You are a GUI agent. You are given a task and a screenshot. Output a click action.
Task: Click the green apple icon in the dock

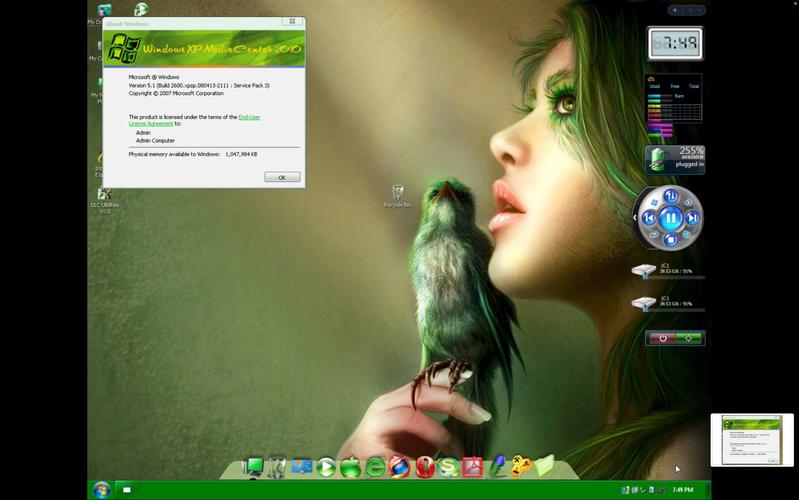pyautogui.click(x=351, y=467)
